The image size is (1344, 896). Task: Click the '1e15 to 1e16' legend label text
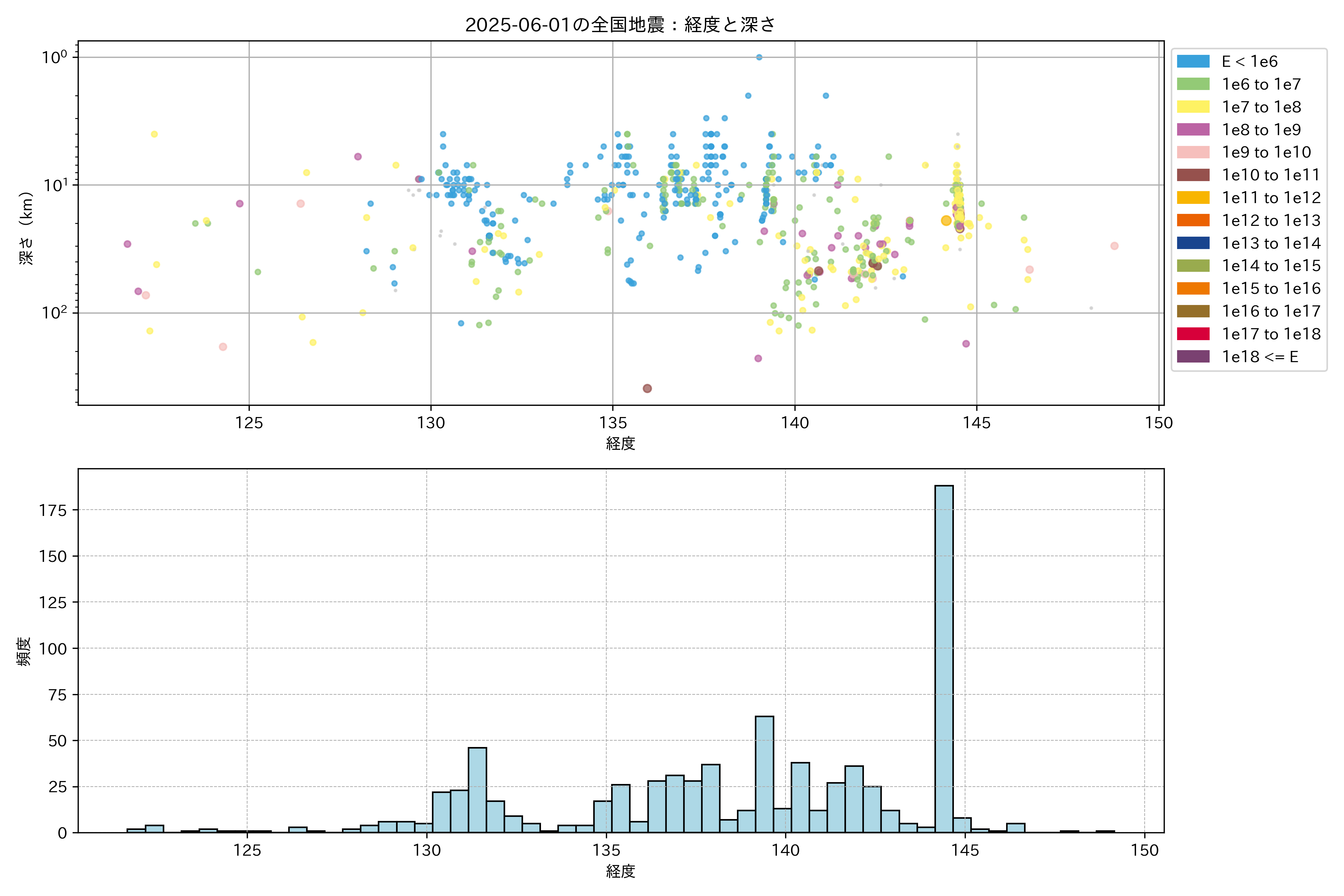coord(1271,289)
